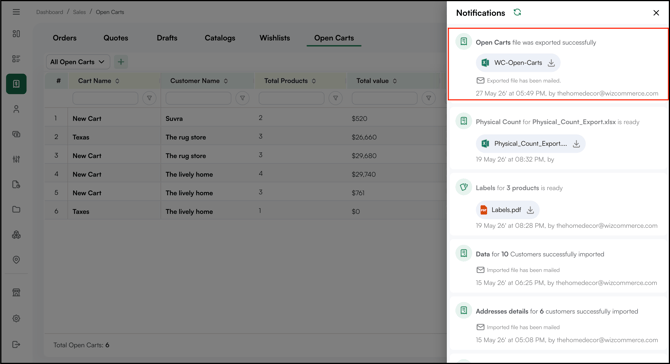This screenshot has width=670, height=364.
Task: Click the Labels notification tag icon
Action: 464,187
